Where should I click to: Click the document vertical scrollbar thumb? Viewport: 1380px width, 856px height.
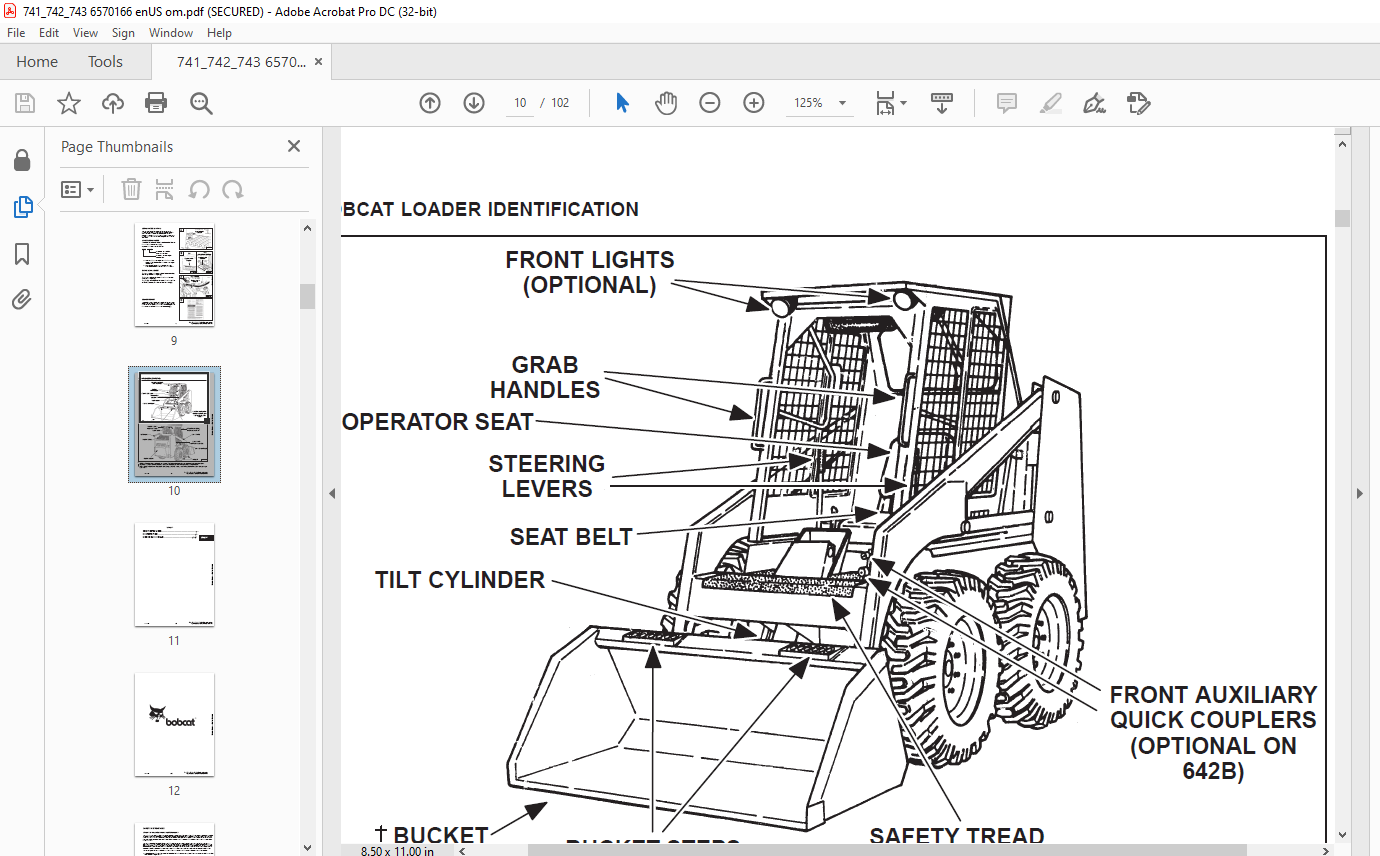(1342, 218)
